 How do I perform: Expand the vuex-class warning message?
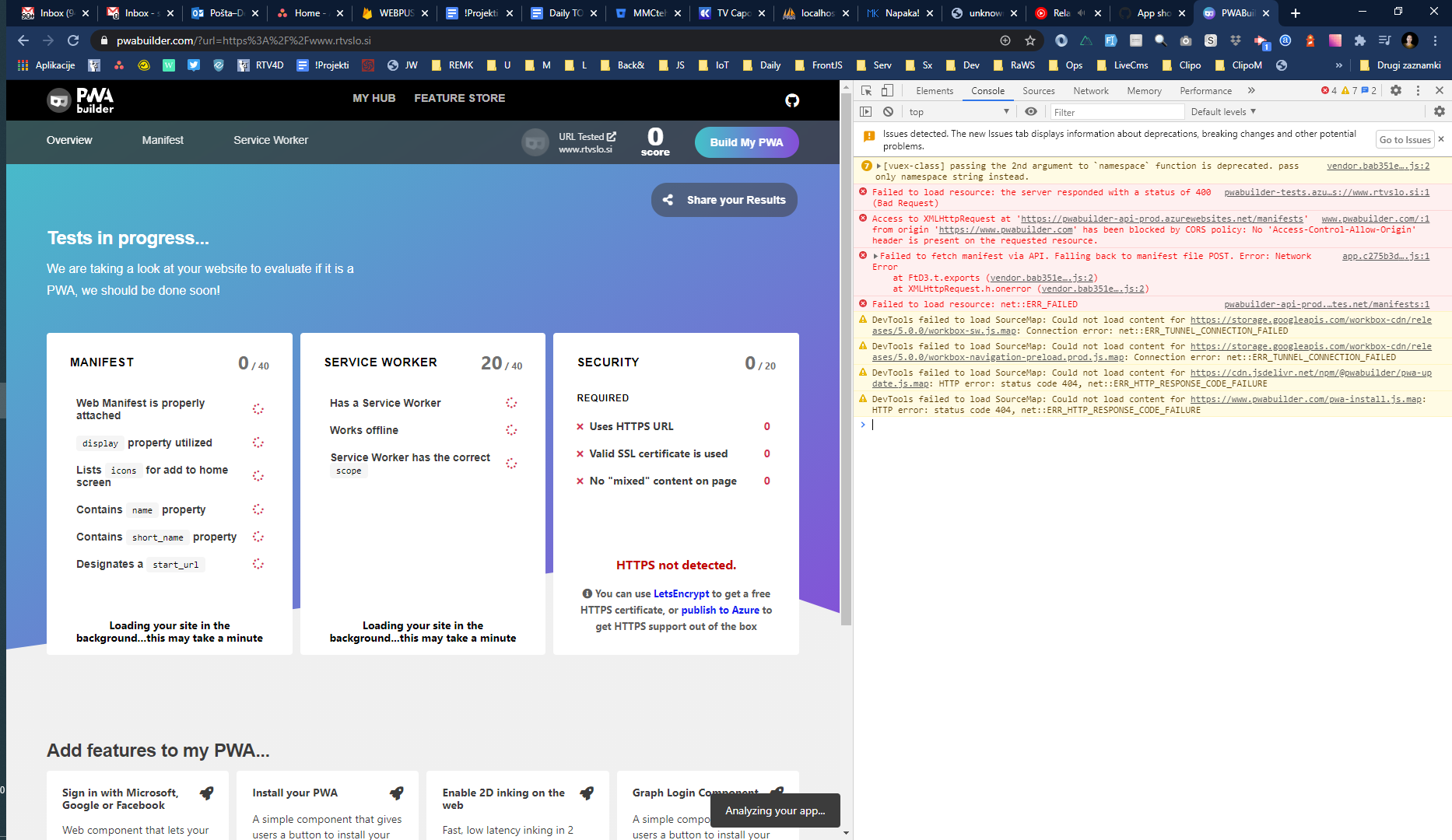click(x=879, y=166)
